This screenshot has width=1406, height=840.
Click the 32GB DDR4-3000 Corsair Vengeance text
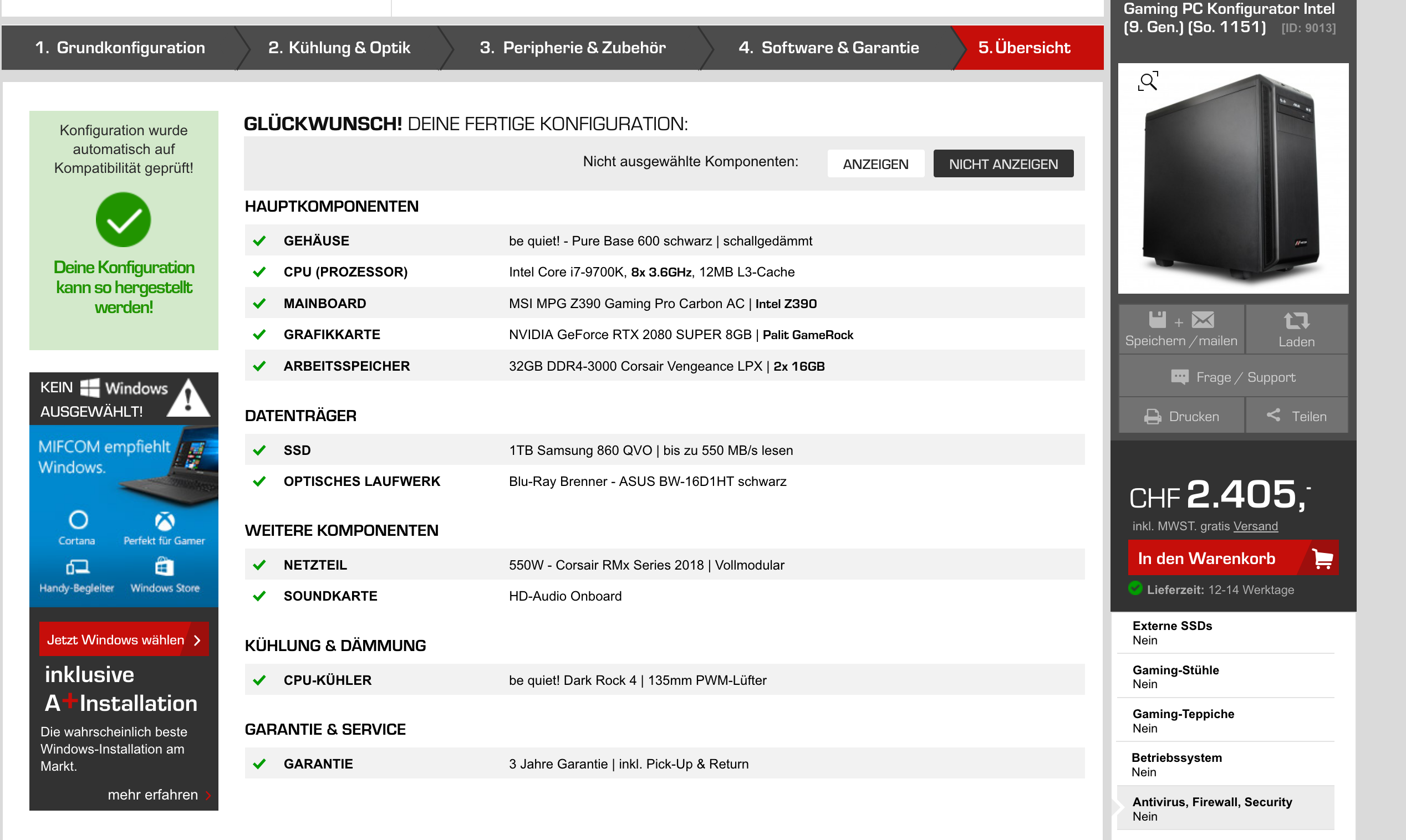click(666, 367)
